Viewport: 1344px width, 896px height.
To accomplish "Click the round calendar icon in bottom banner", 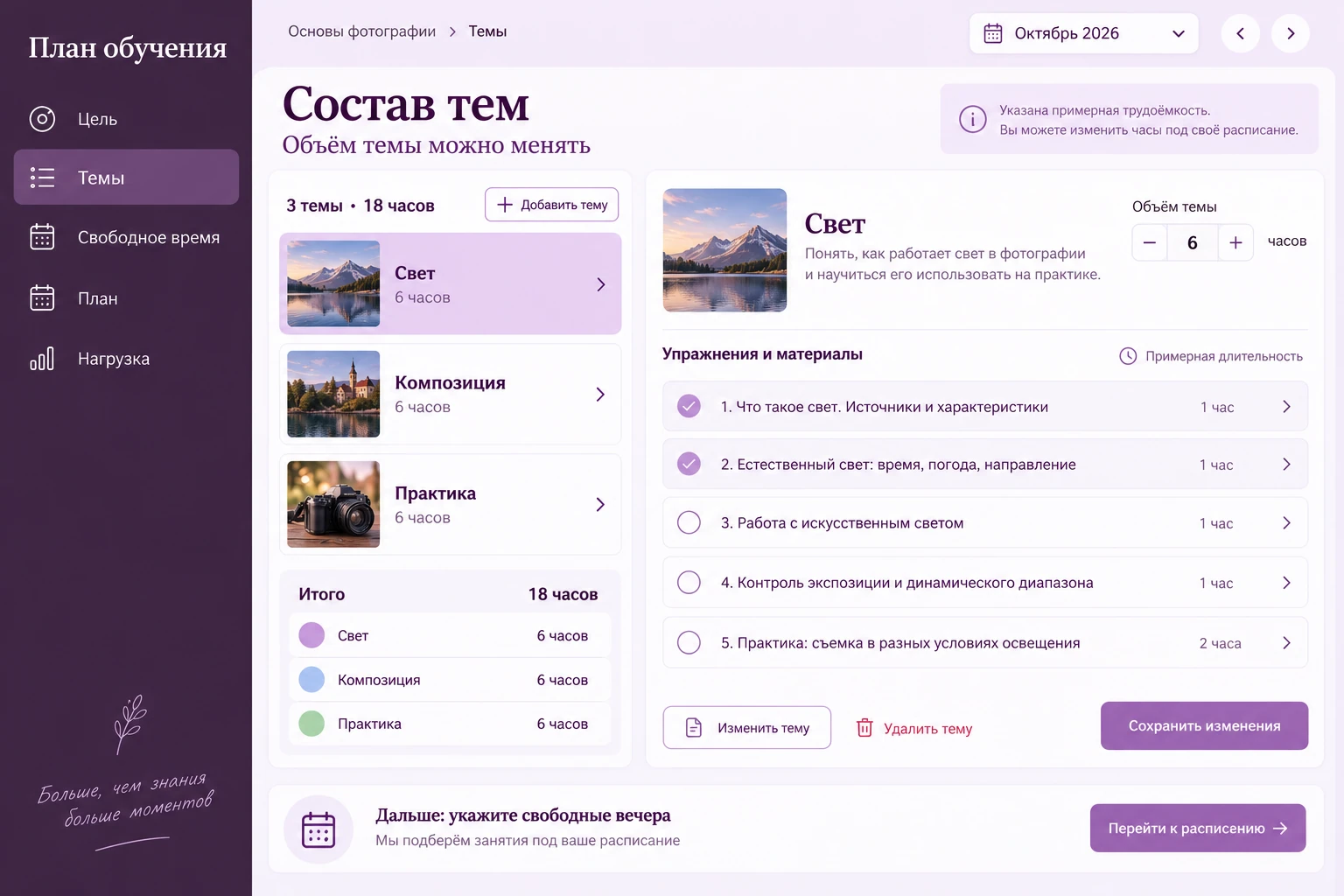I will click(318, 829).
